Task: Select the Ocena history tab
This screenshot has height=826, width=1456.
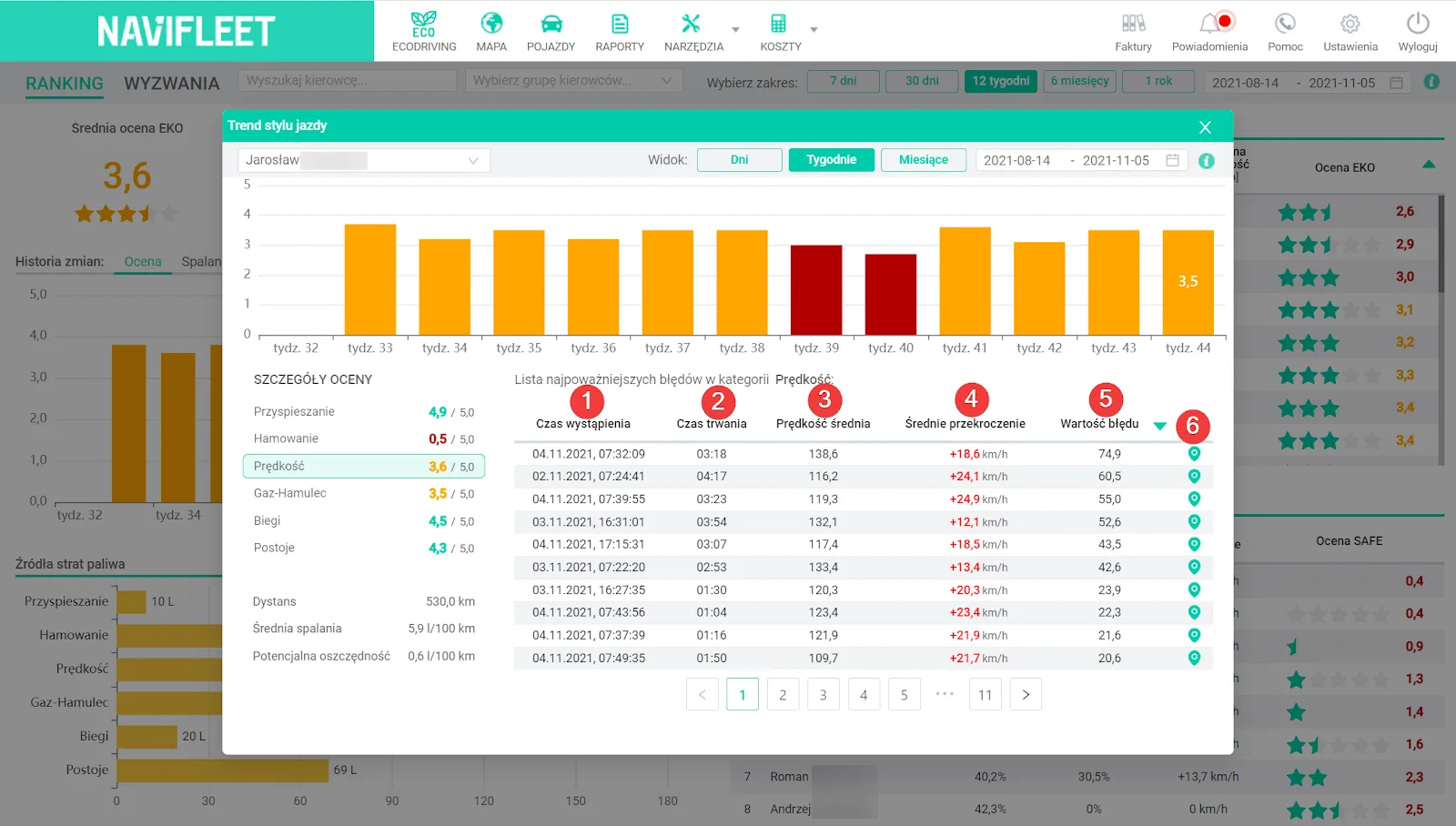Action: click(143, 262)
